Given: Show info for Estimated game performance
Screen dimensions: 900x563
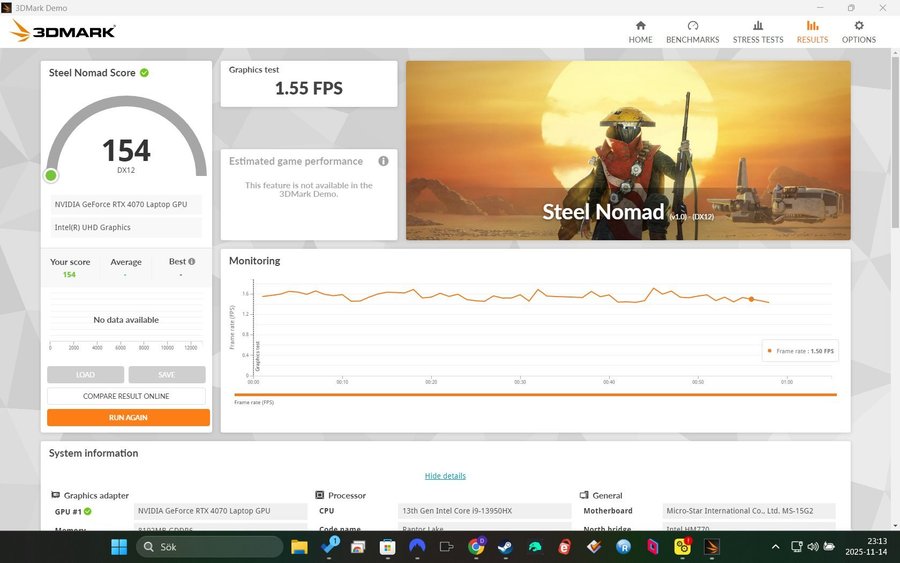Looking at the screenshot, I should [x=383, y=161].
